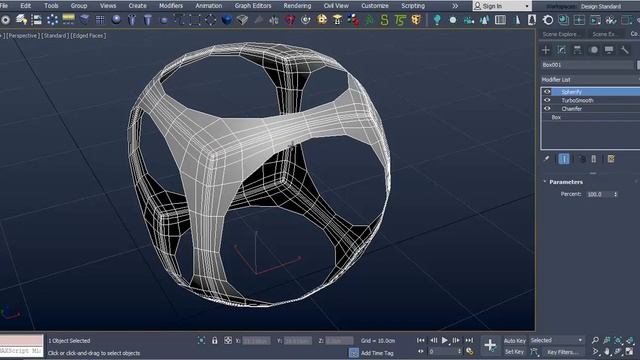Open Key Filters dialog

(562, 352)
